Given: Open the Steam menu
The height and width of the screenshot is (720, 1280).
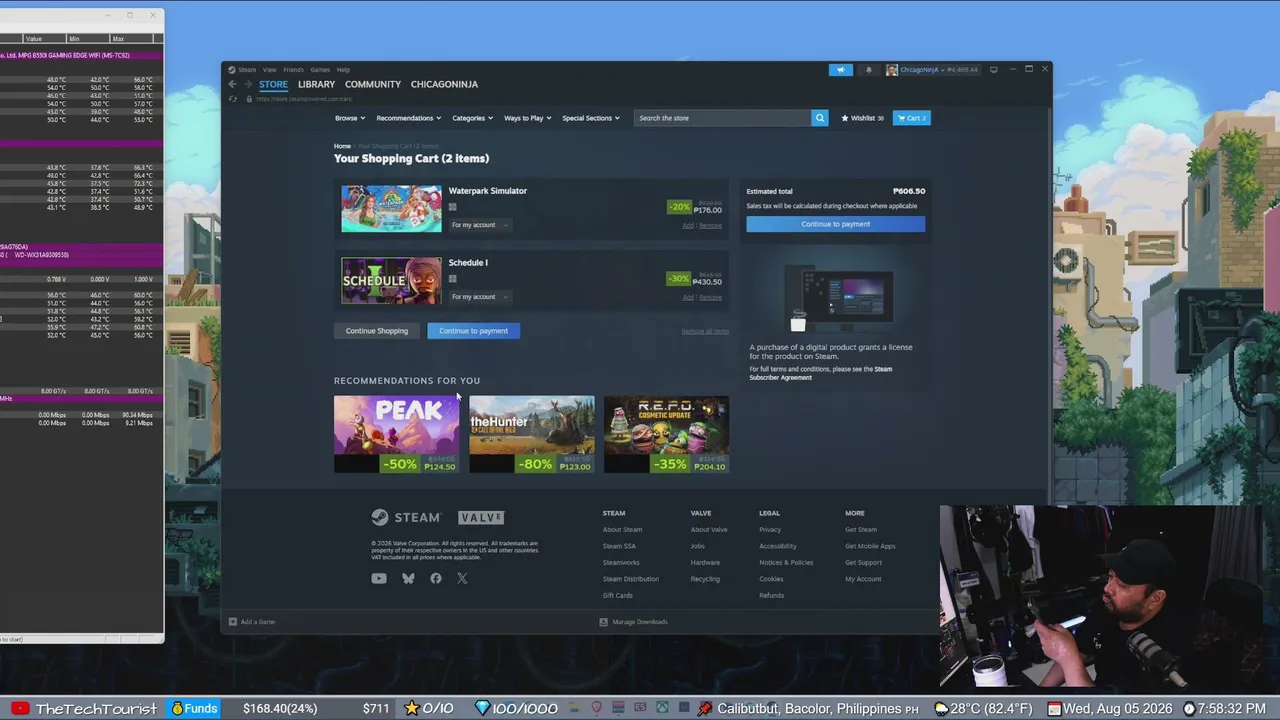Looking at the screenshot, I should click(x=247, y=70).
